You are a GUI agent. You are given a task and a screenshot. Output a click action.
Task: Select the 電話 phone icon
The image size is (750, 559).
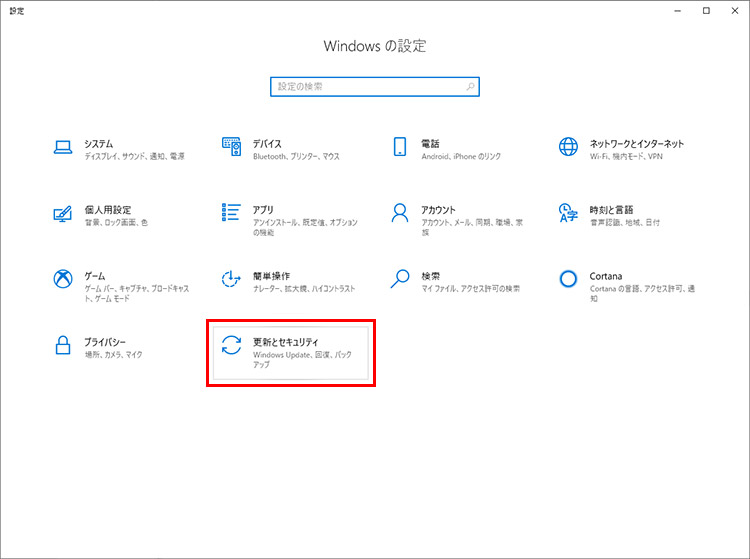tap(400, 147)
